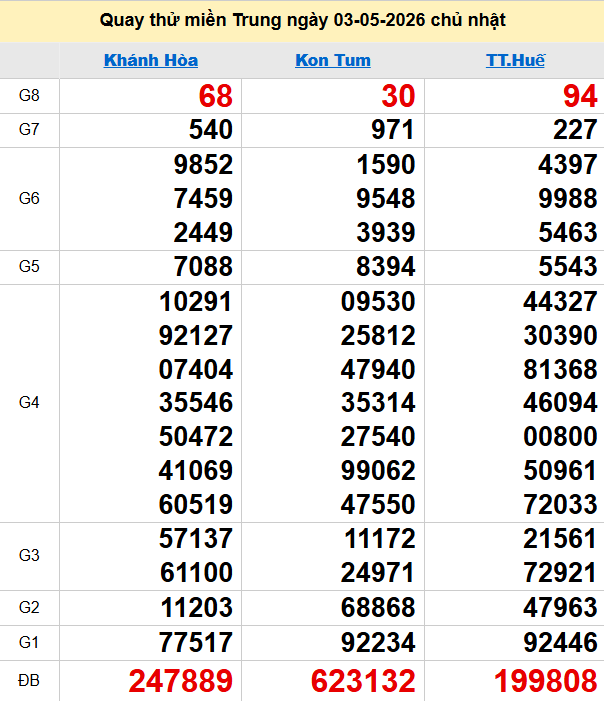Click Kon Tum special prize 623132
This screenshot has height=701, width=604.
(x=363, y=681)
